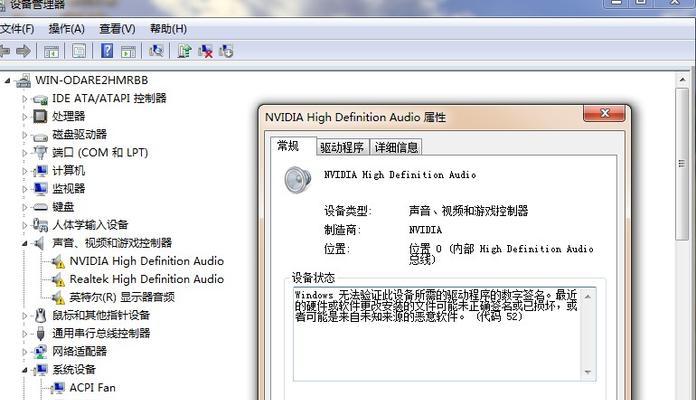Click the 处理器 processor icon
The image size is (696, 400).
(x=40, y=116)
